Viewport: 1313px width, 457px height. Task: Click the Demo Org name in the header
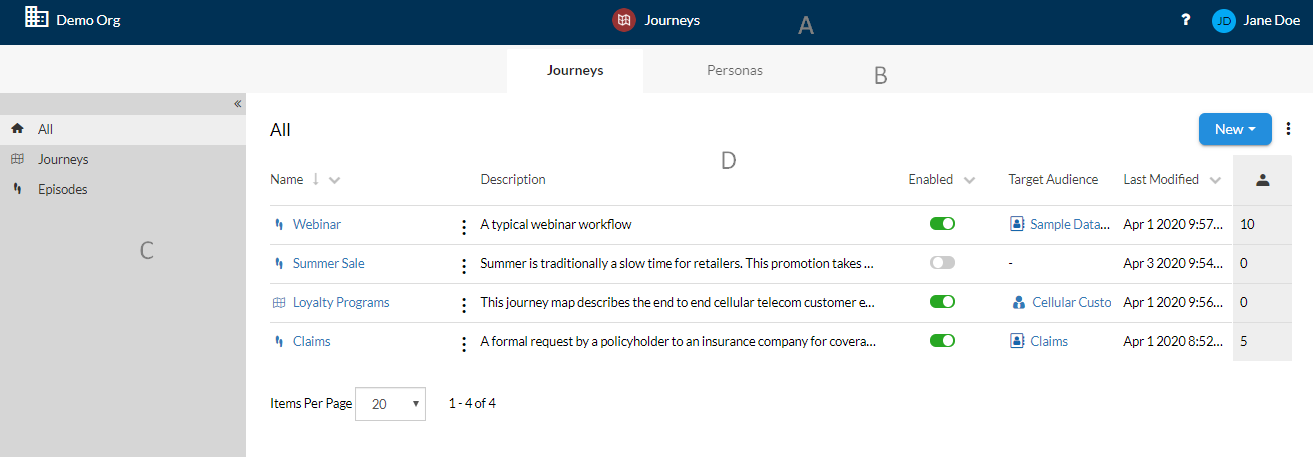(88, 19)
